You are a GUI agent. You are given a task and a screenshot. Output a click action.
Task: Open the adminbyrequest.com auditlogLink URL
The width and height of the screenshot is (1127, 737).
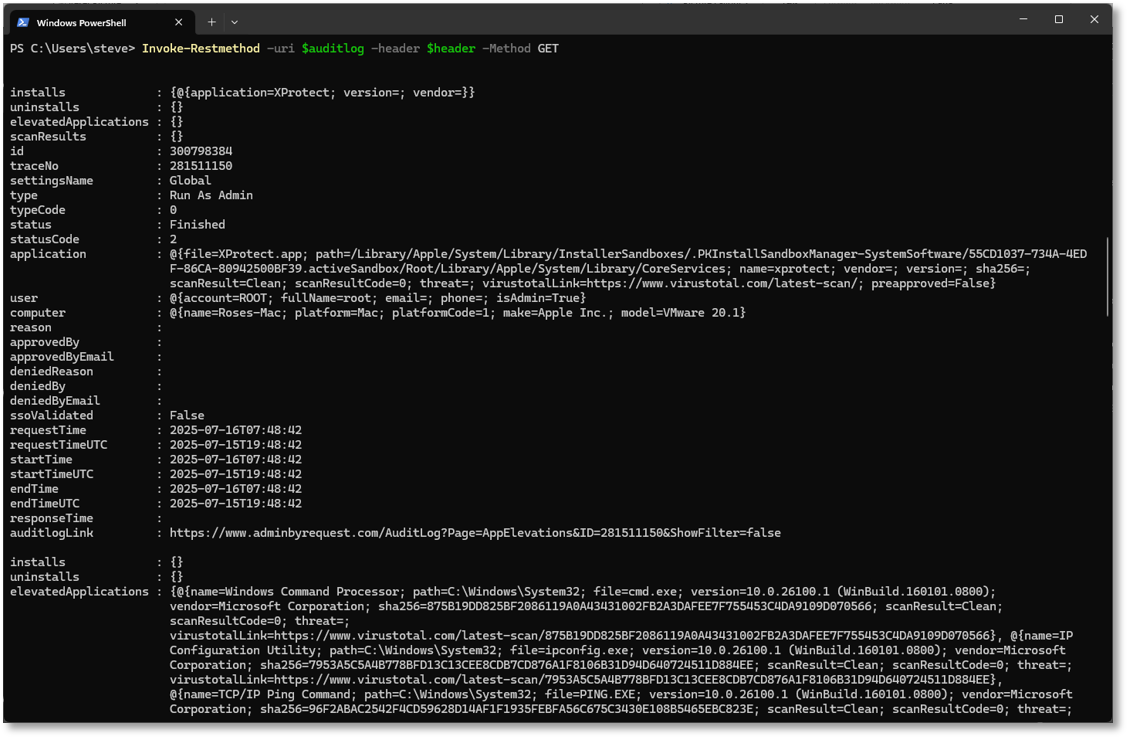click(475, 533)
